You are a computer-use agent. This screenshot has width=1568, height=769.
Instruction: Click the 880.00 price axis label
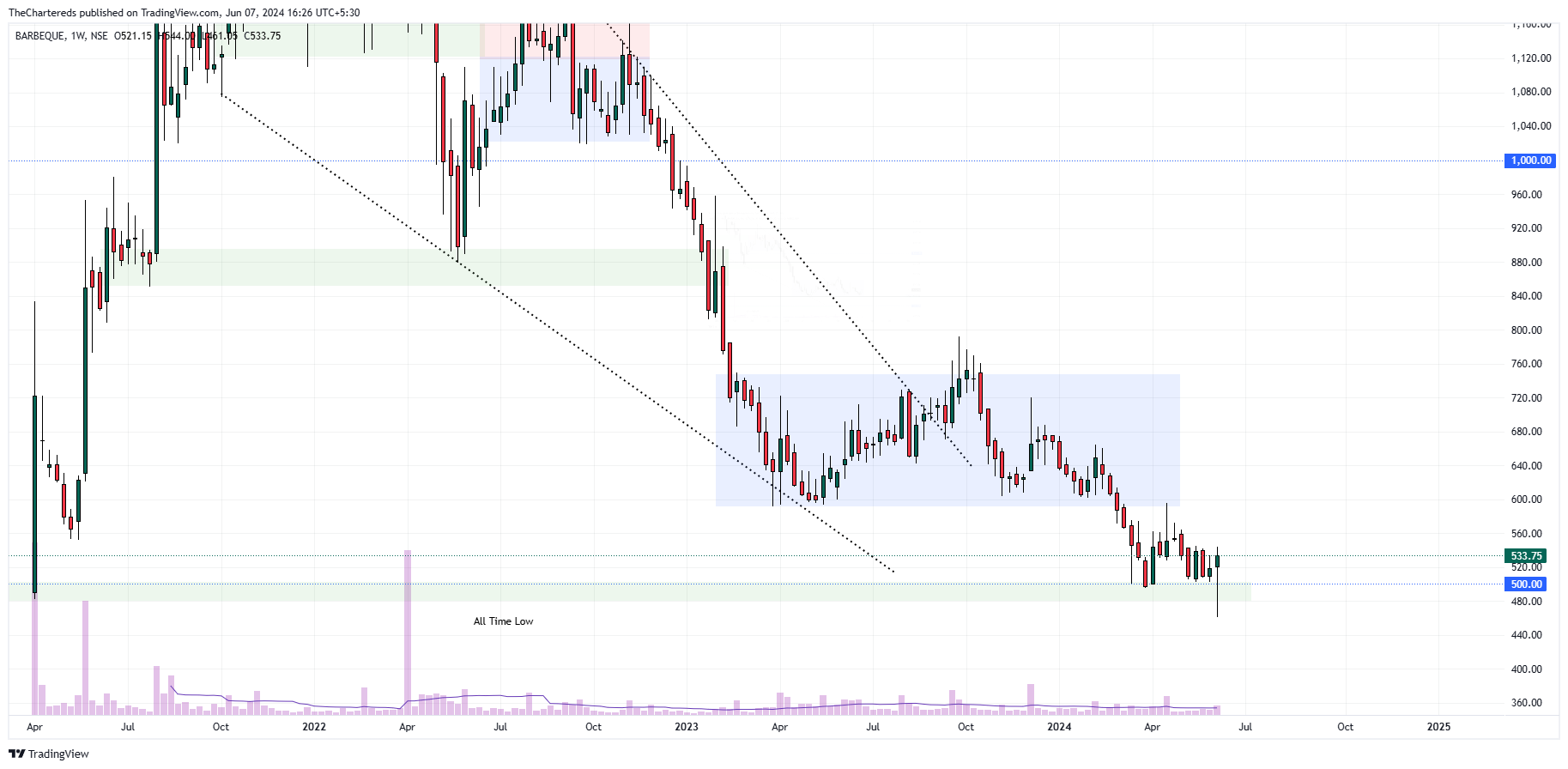(1526, 263)
